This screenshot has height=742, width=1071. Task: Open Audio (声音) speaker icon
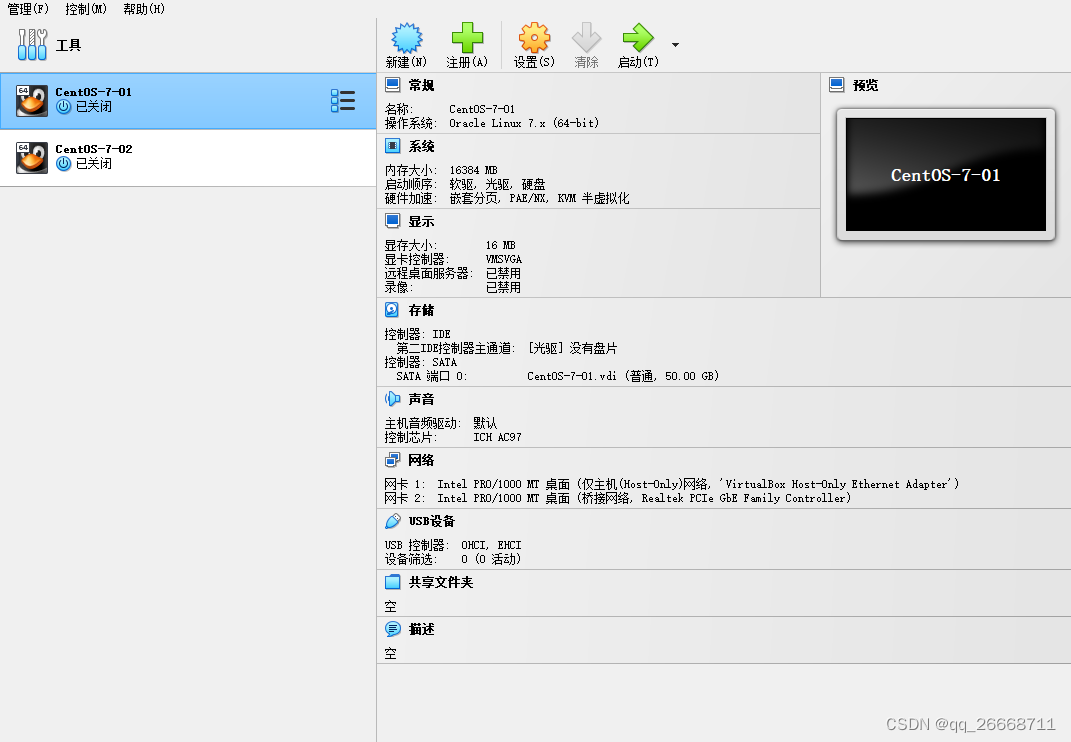pyautogui.click(x=393, y=399)
